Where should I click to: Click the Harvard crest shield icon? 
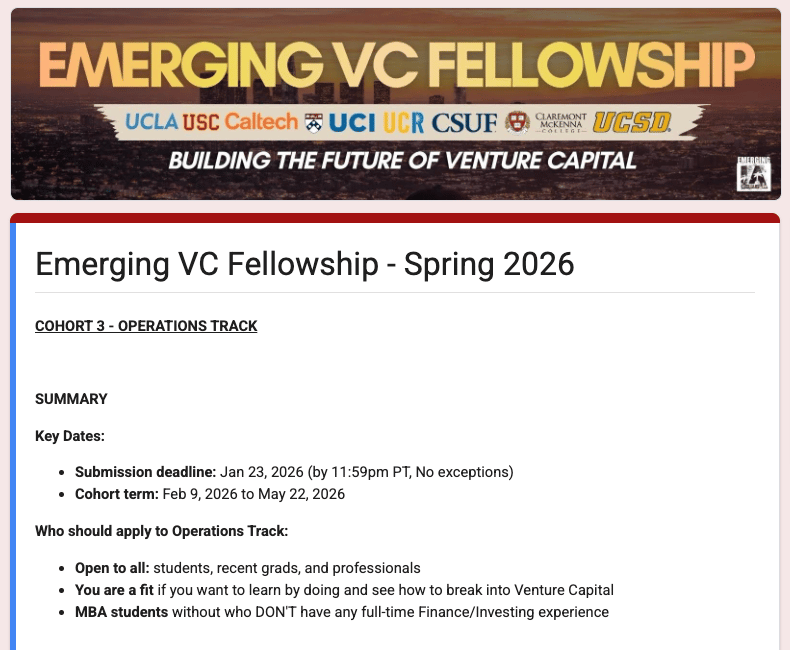tap(517, 122)
